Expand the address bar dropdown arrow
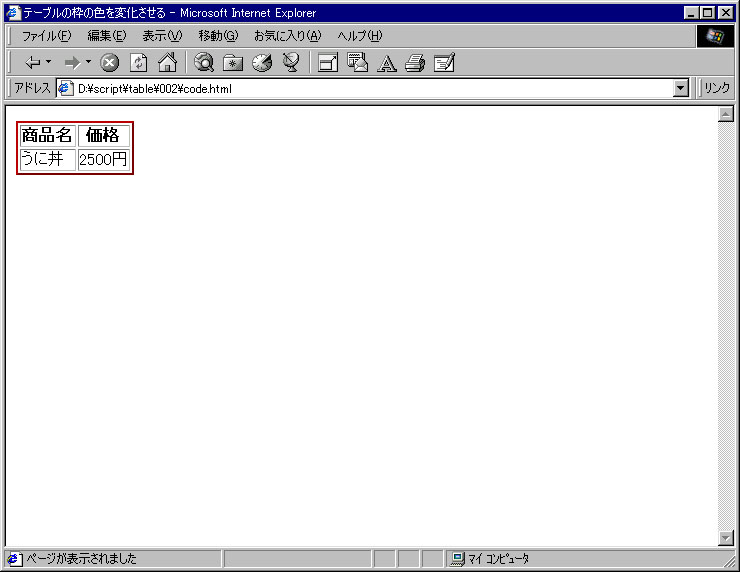Viewport: 740px width, 572px height. coord(681,88)
